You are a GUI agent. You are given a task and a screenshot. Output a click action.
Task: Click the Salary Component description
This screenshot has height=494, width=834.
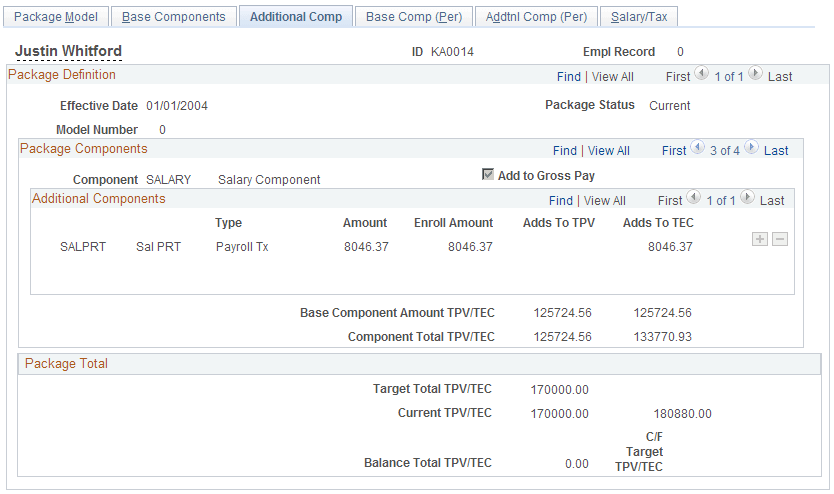pos(269,180)
